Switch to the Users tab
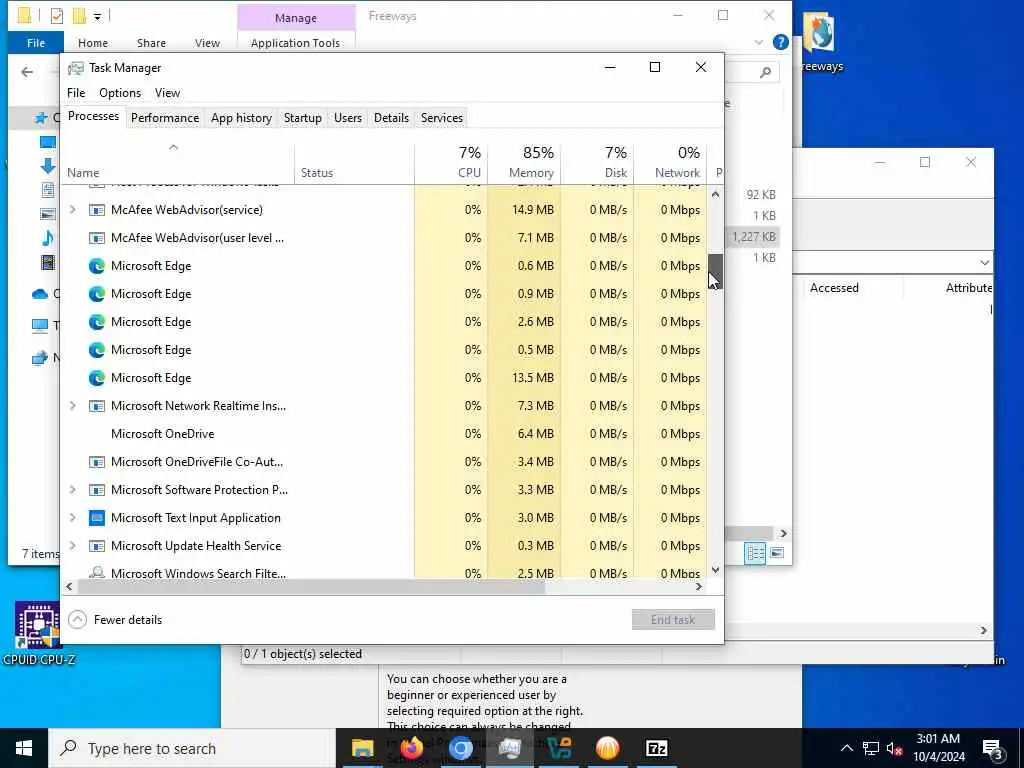Image resolution: width=1024 pixels, height=768 pixels. (347, 118)
